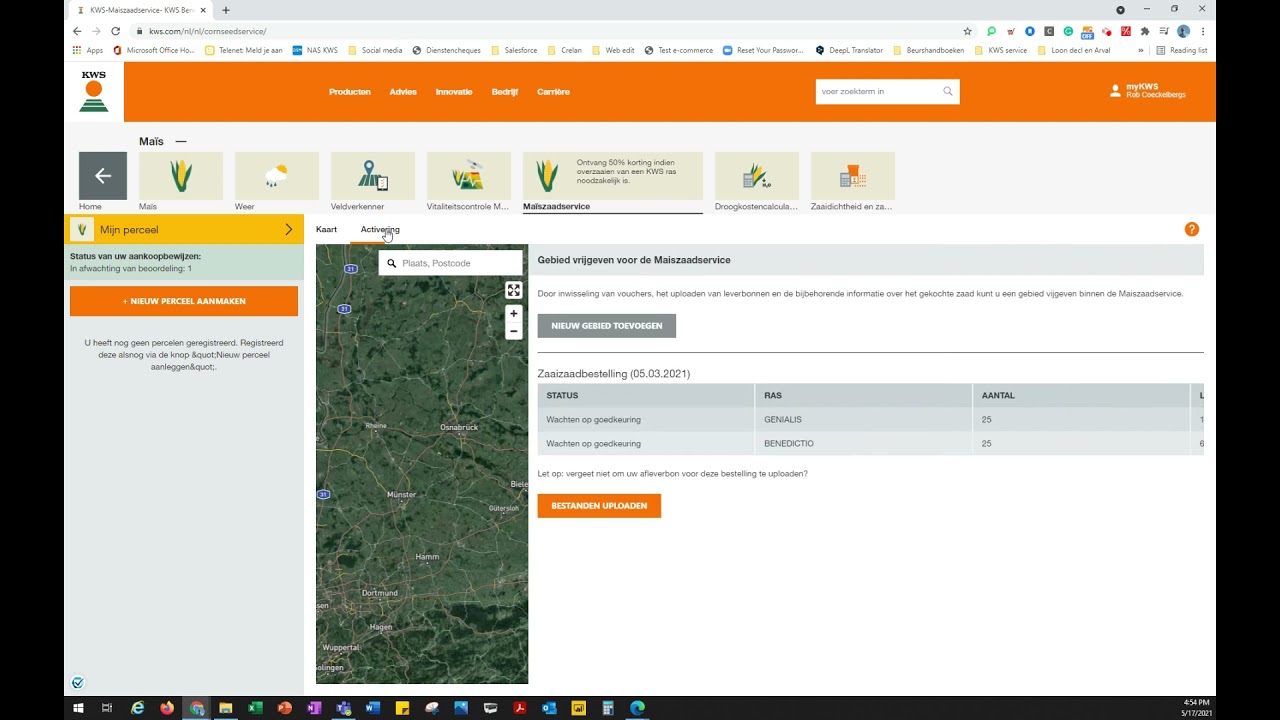
Task: Open the Salesforce bookmark folder
Action: (513, 50)
